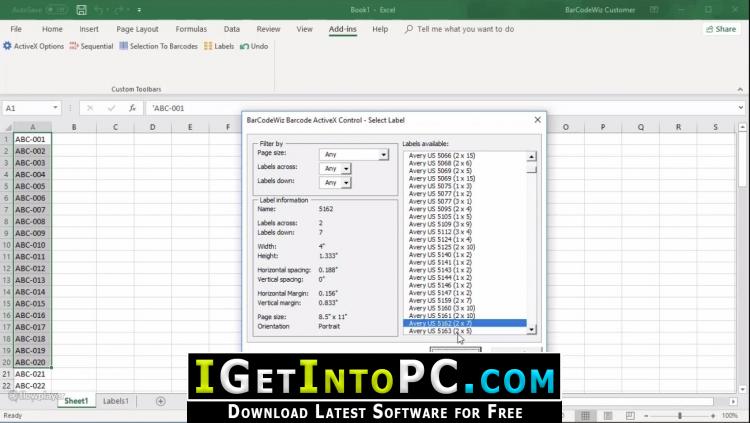This screenshot has height=423, width=750.
Task: Select column D header
Action: (153, 127)
